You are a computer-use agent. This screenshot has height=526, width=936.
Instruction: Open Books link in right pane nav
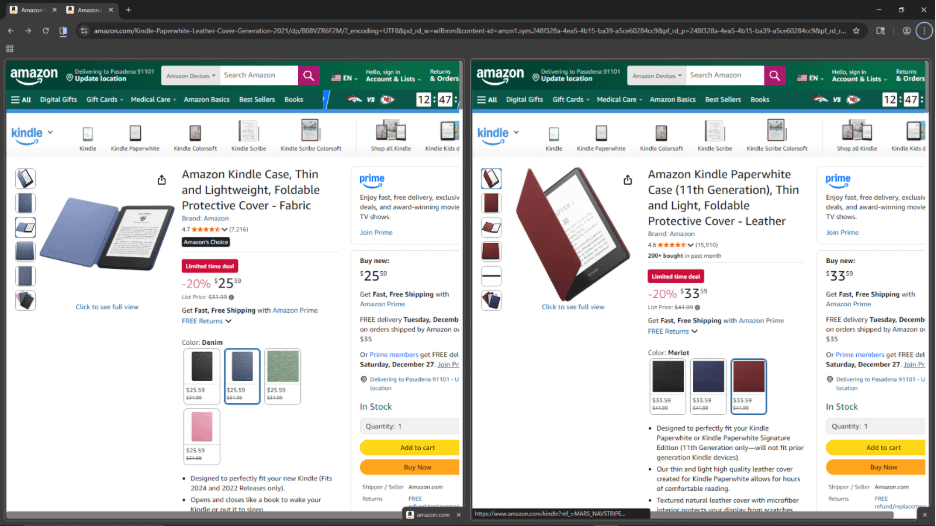click(x=760, y=100)
